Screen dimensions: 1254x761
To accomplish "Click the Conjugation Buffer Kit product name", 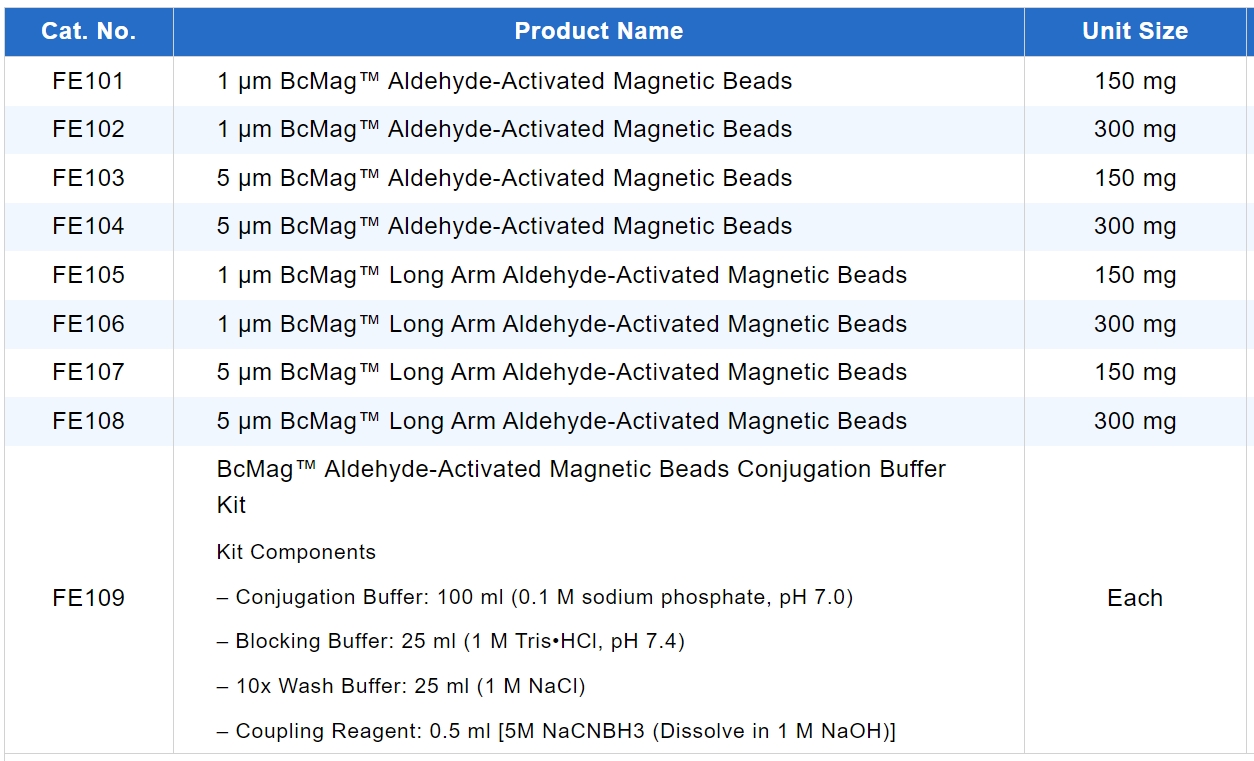I will coord(580,470).
